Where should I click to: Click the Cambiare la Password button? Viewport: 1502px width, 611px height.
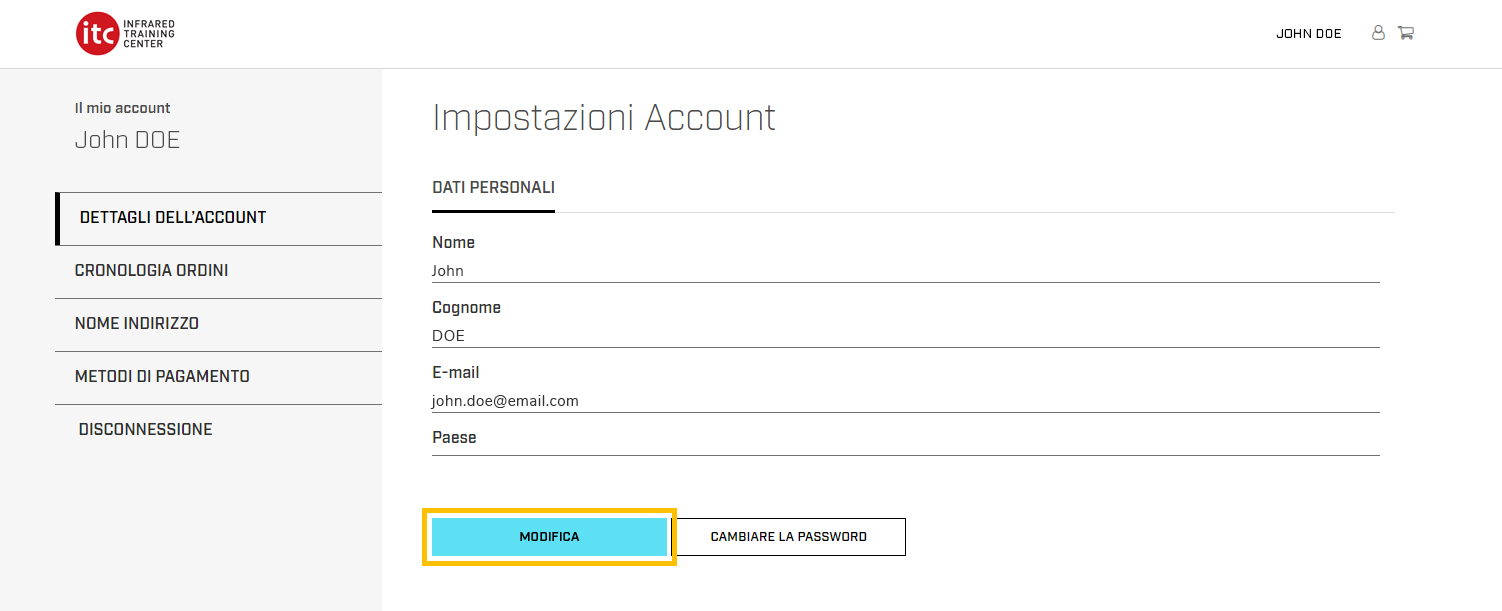click(x=788, y=537)
